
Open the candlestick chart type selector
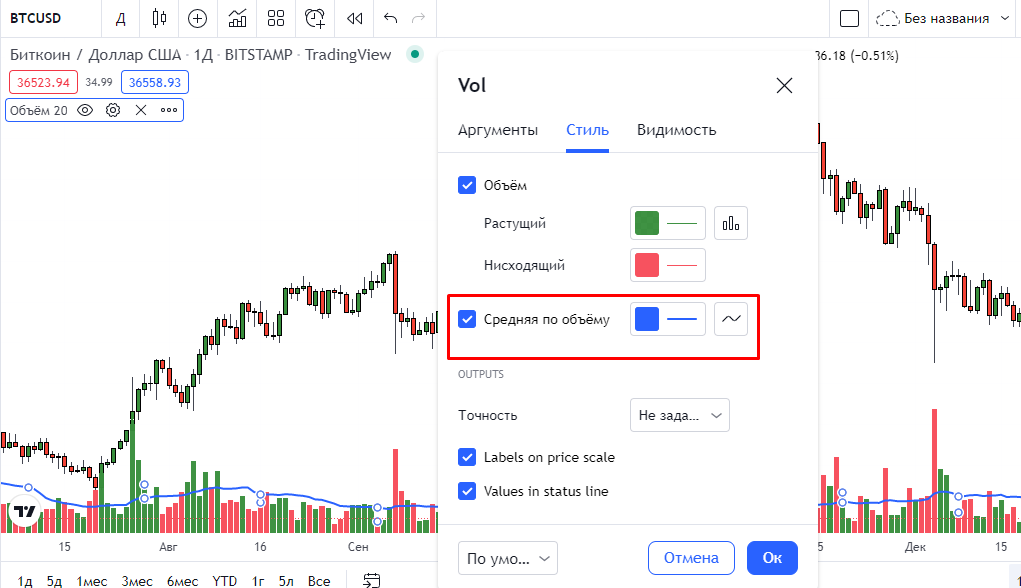(160, 18)
